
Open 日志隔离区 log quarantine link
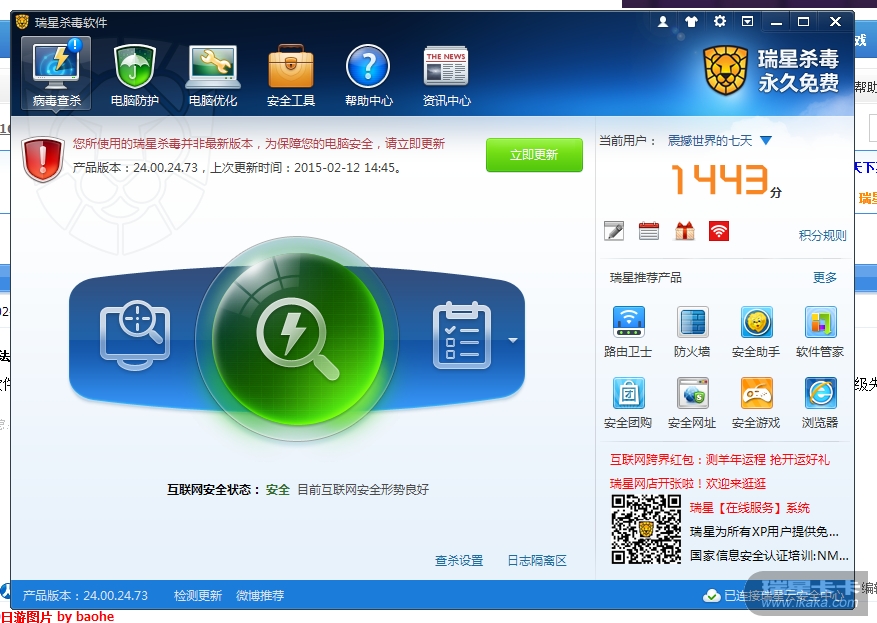pos(537,560)
